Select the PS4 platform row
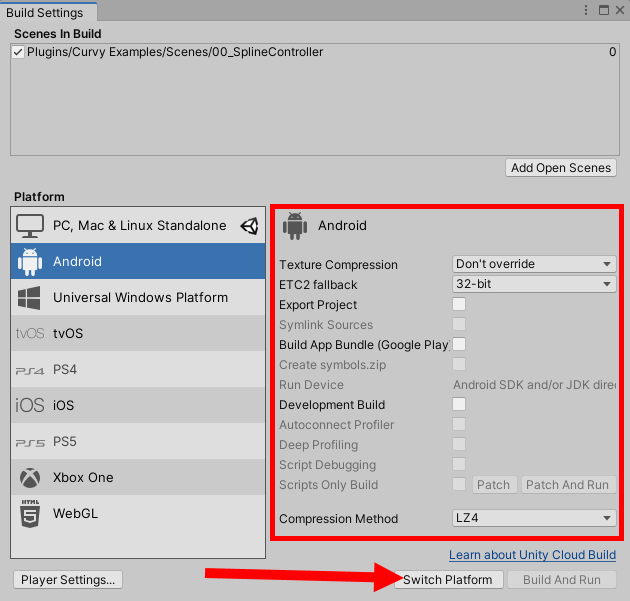The height and width of the screenshot is (601, 630). (138, 369)
